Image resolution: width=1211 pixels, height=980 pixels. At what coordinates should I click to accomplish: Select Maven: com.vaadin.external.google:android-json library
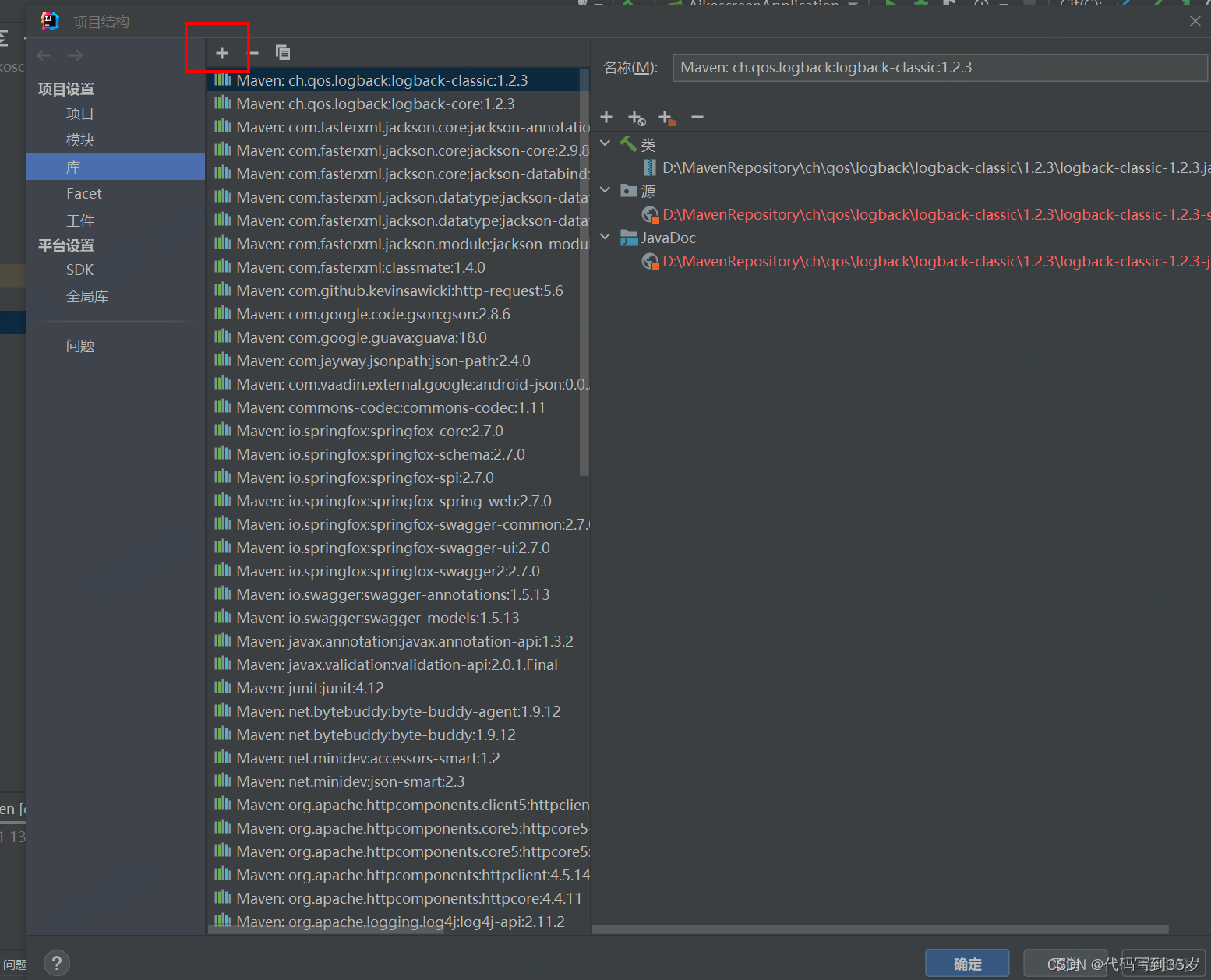(397, 384)
